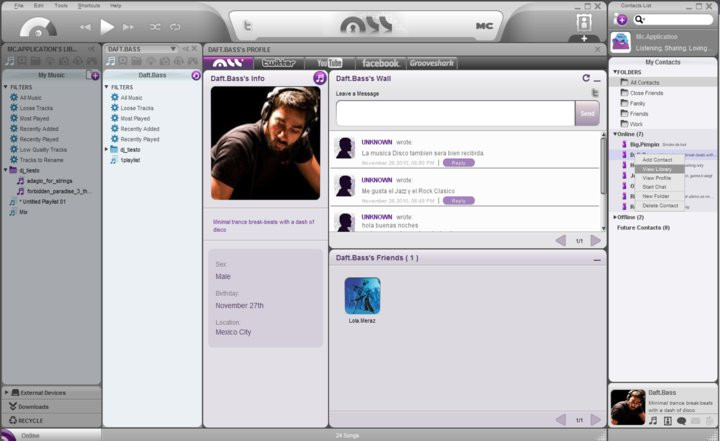720x441 pixels.
Task: Select the music note tab in MC.Application's library
Action: [x=10, y=61]
